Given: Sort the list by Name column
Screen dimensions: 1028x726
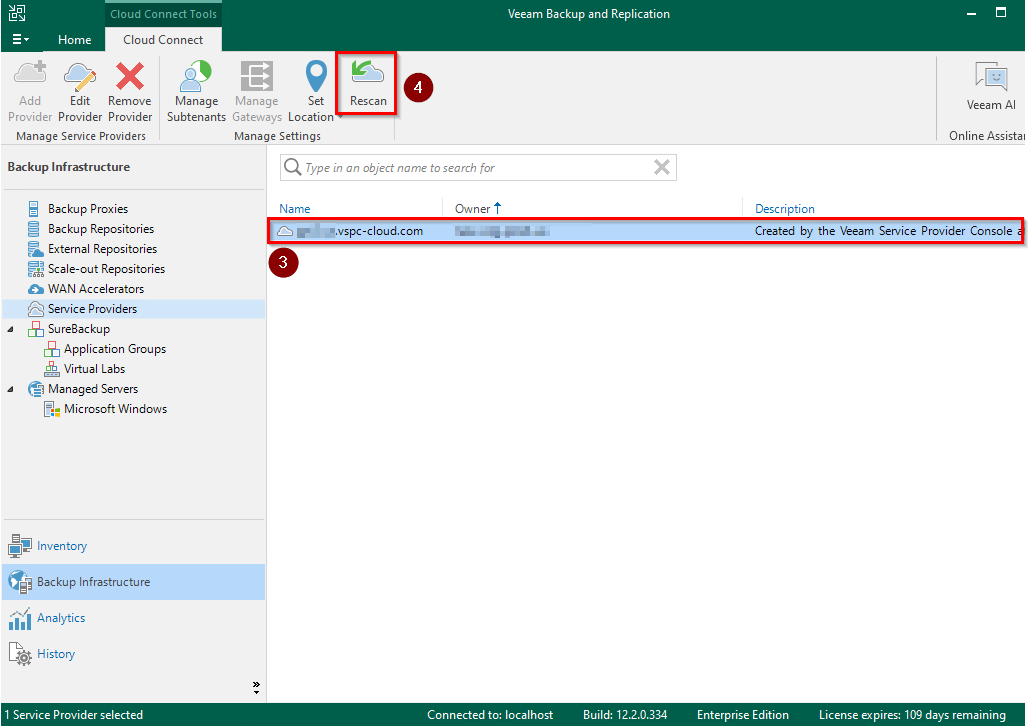Looking at the screenshot, I should (294, 209).
